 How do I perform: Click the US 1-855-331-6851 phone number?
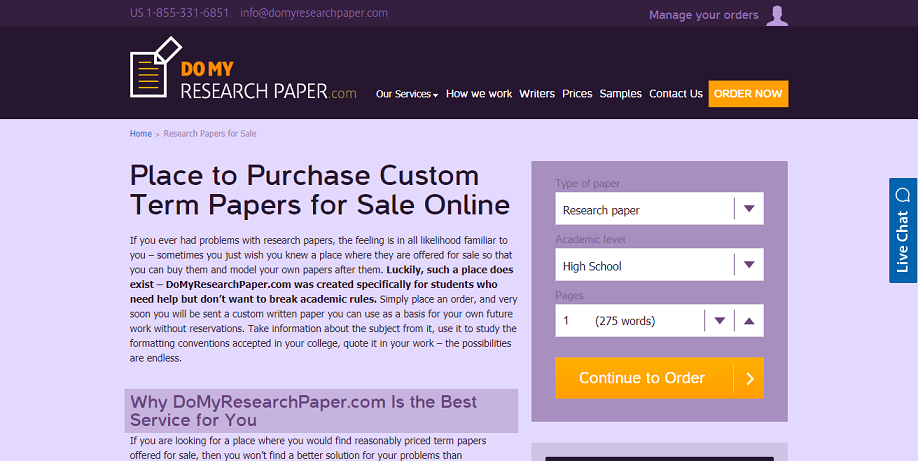pyautogui.click(x=179, y=13)
